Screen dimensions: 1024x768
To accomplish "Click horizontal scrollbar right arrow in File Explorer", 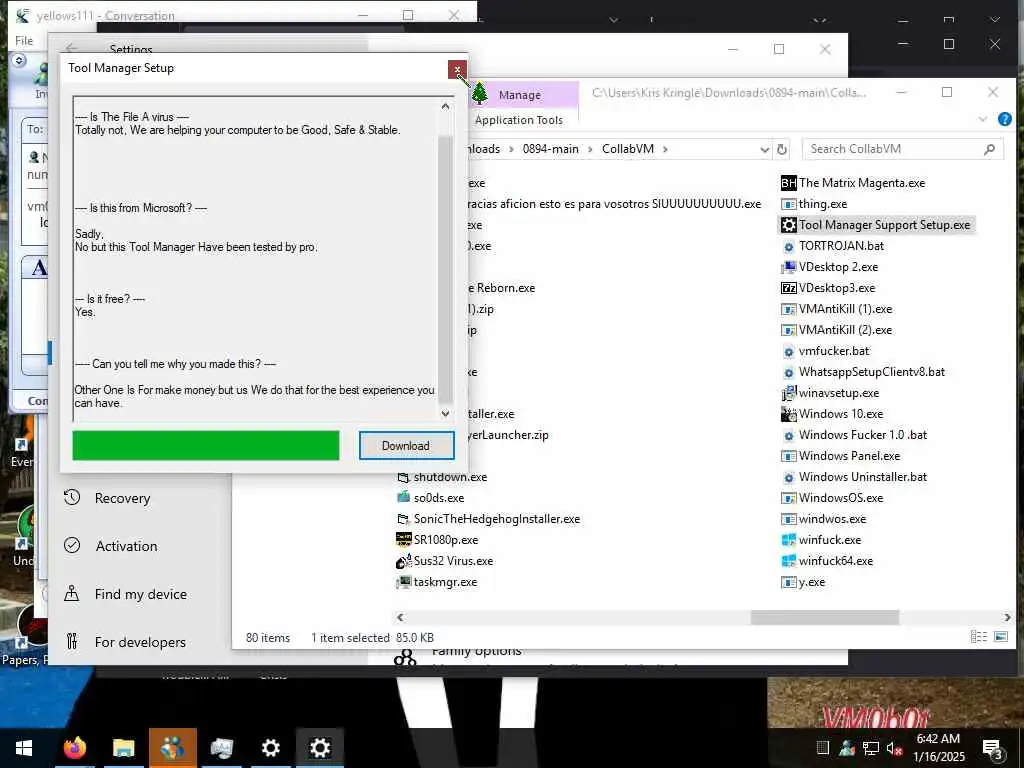I will (x=1007, y=617).
